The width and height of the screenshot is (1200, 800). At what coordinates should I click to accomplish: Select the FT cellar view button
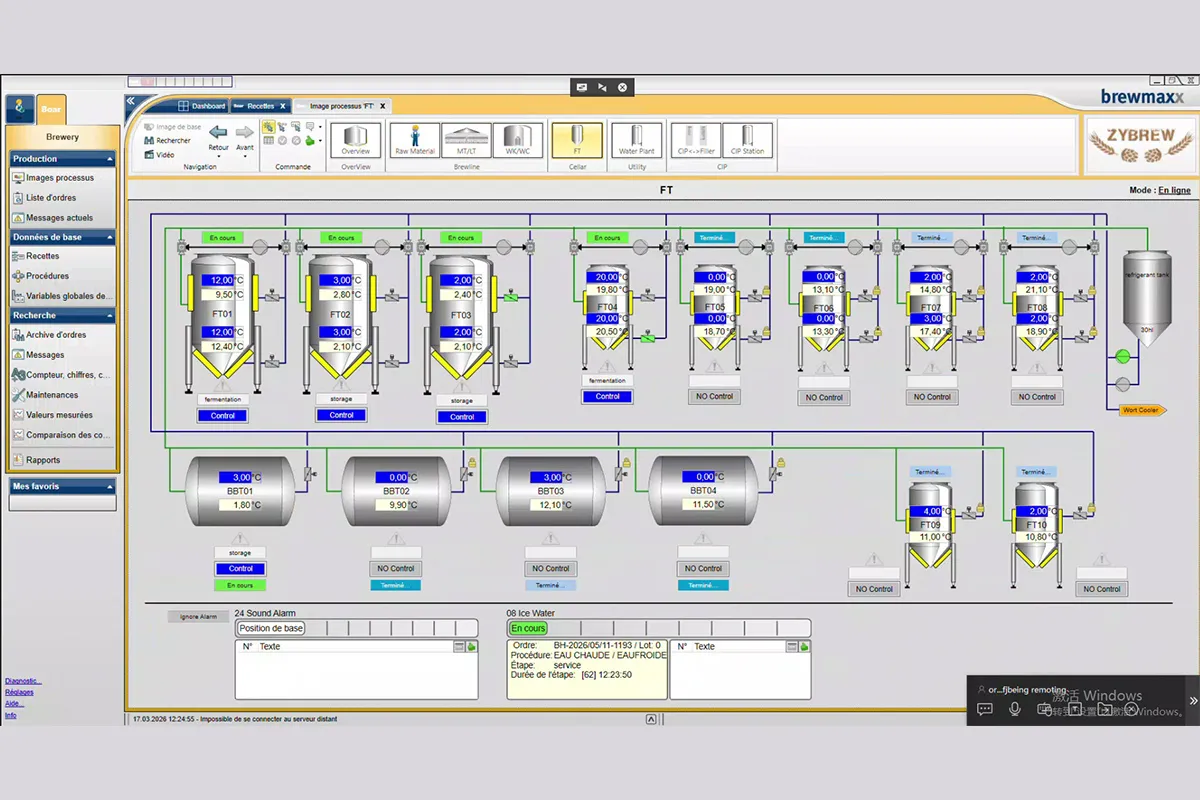coord(577,140)
